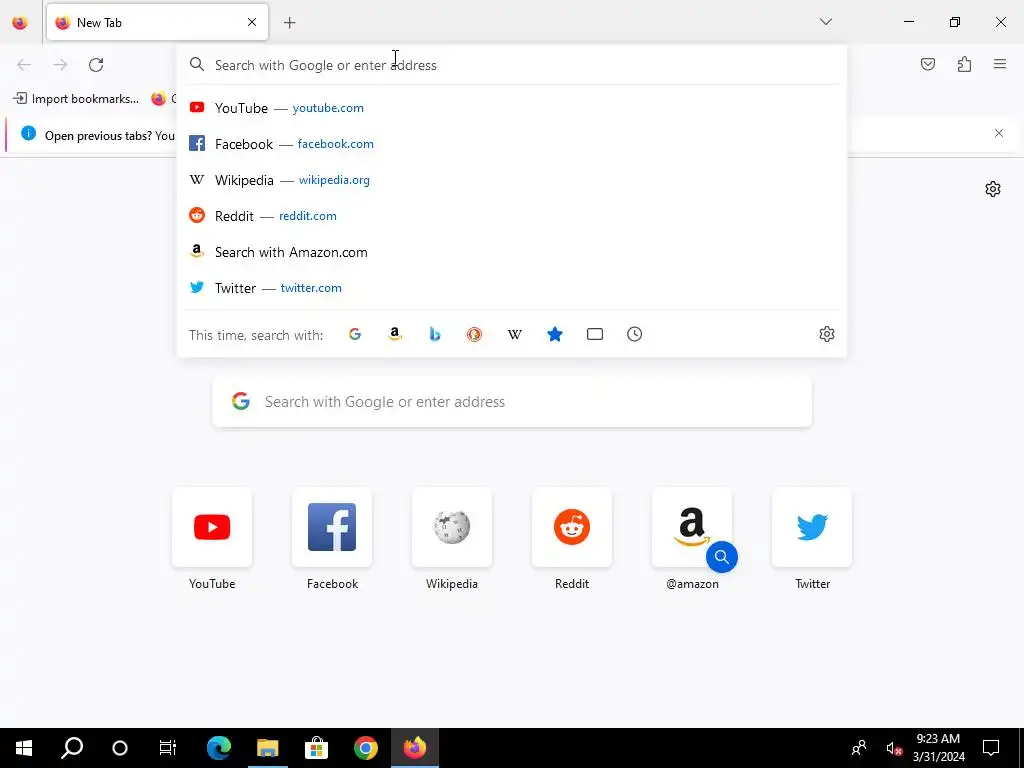Click Import bookmarks in bookmarks toolbar
Screen dimensions: 1024x768
tap(76, 99)
